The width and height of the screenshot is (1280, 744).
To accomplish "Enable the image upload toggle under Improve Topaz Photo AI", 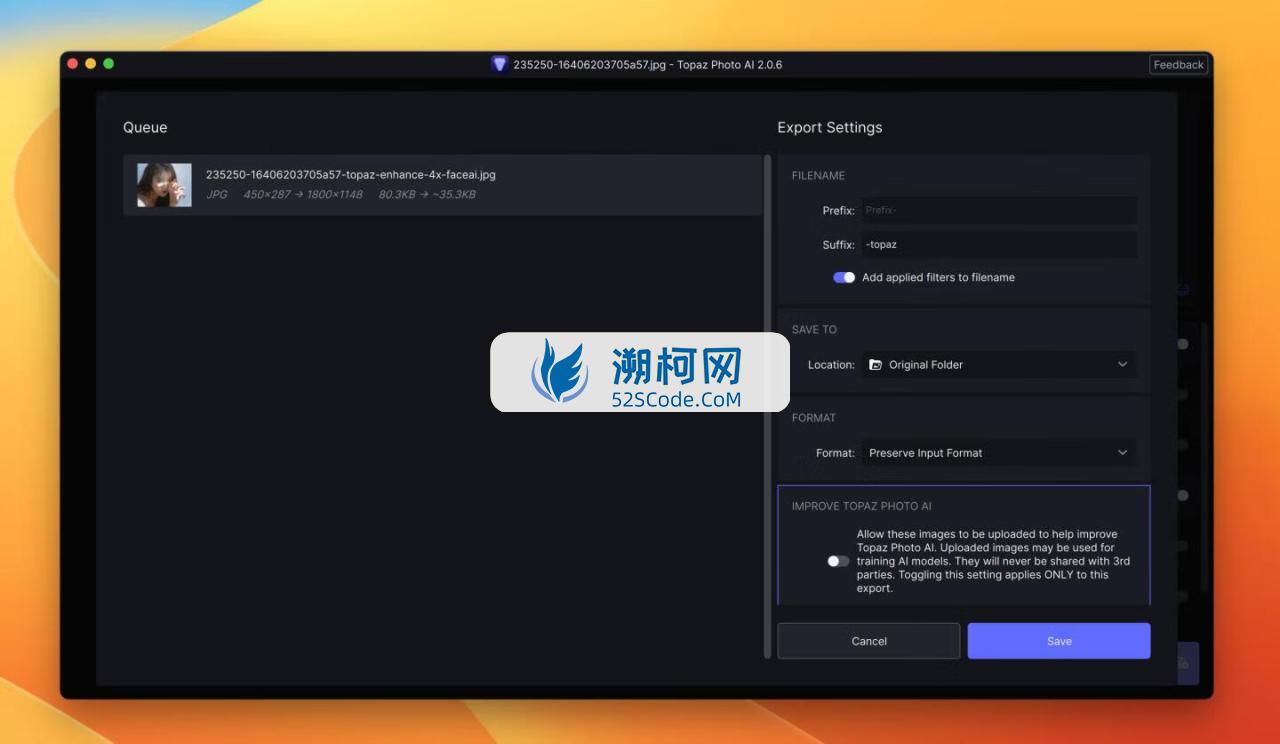I will (x=838, y=561).
